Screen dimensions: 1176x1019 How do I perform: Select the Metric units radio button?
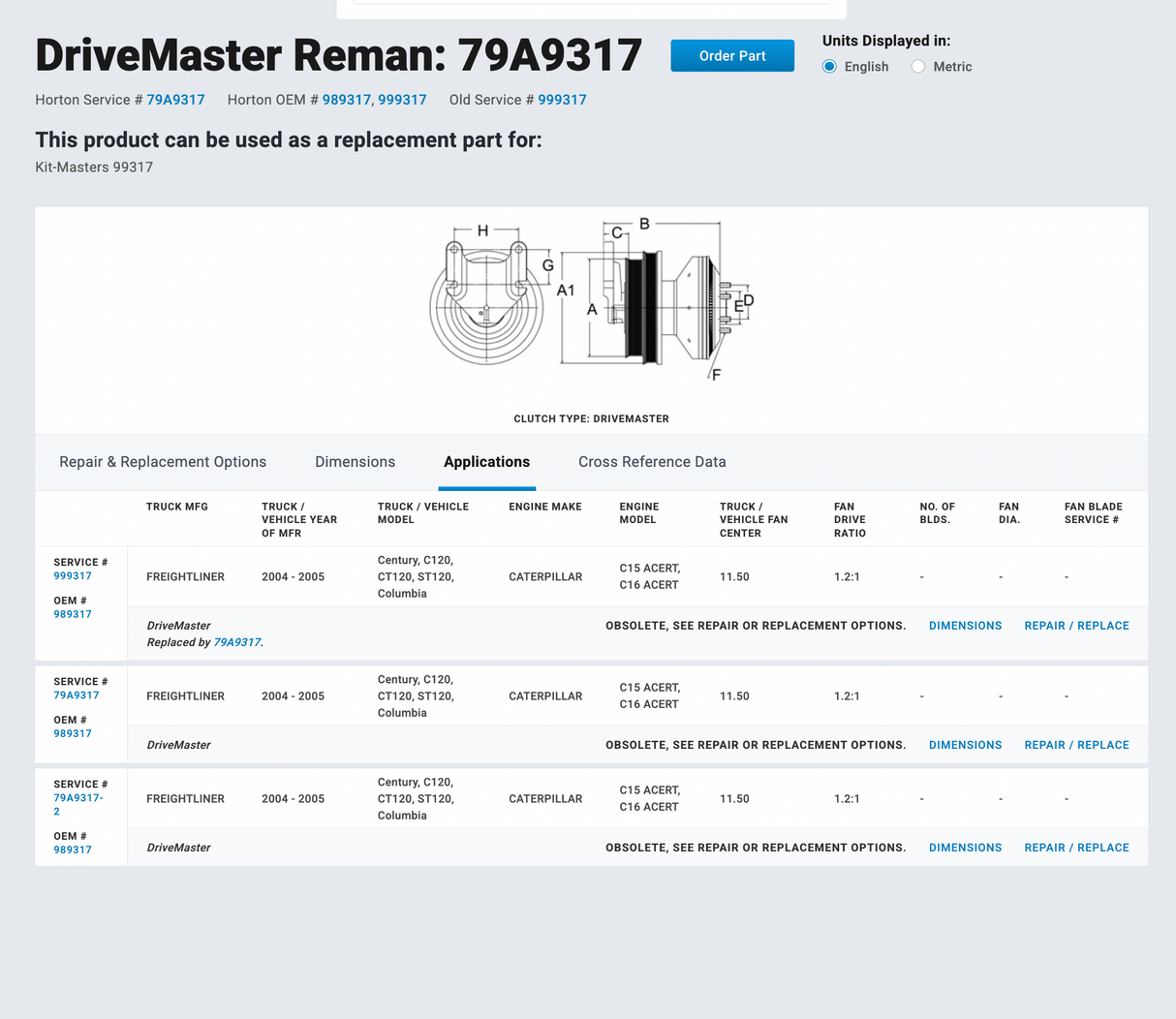click(x=918, y=67)
